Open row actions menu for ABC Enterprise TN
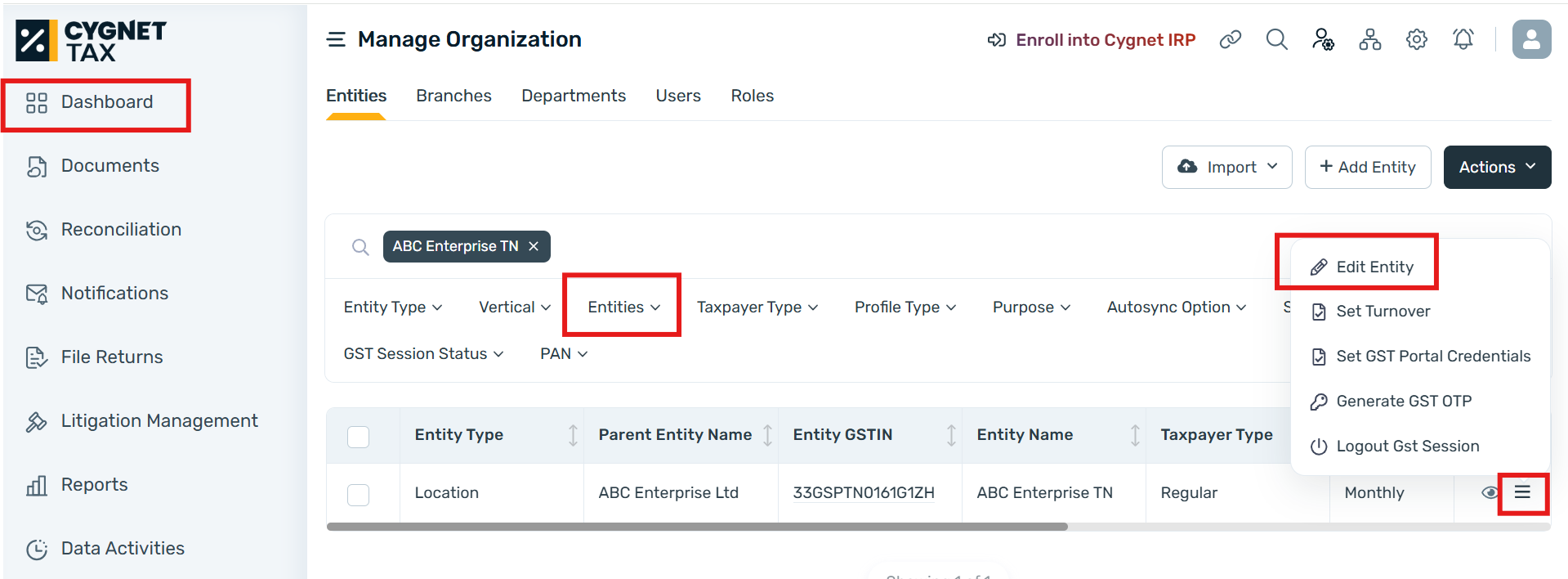The height and width of the screenshot is (579, 1568). click(1522, 492)
